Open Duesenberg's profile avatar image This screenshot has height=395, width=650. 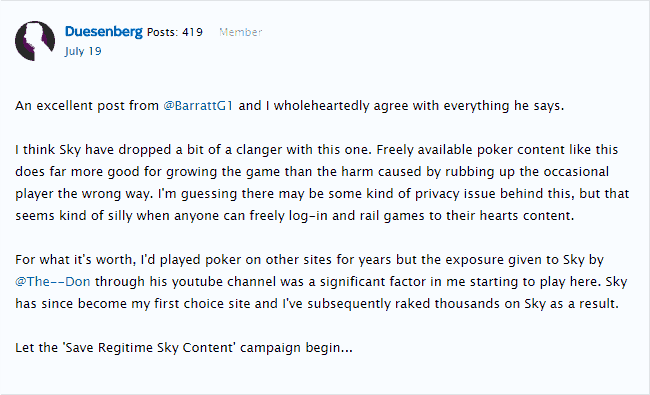[35, 41]
